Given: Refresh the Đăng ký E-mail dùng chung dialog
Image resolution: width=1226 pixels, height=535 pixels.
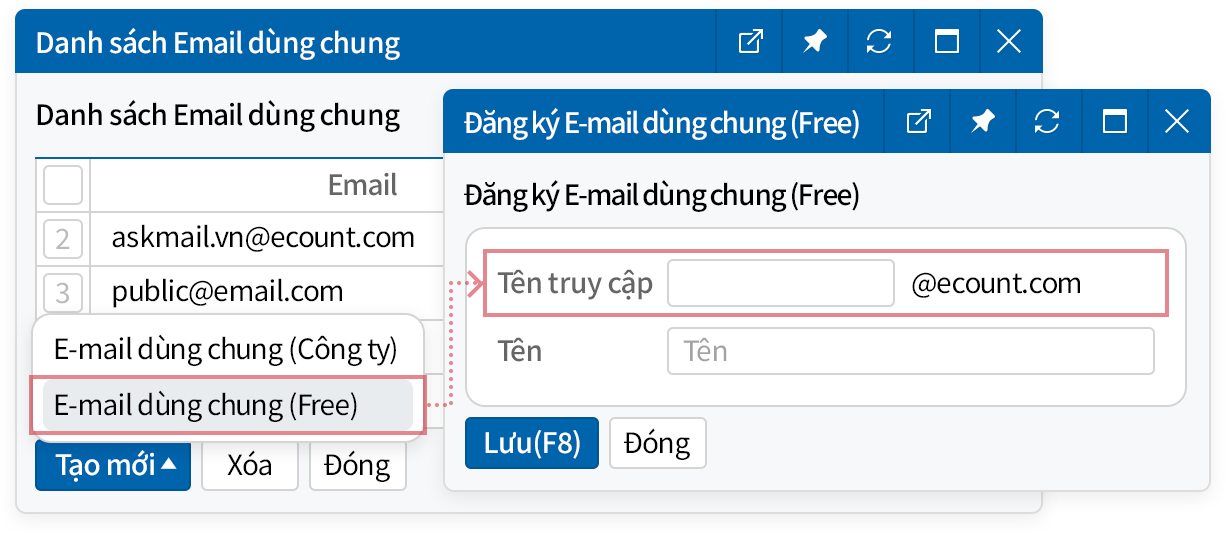Looking at the screenshot, I should point(1047,122).
